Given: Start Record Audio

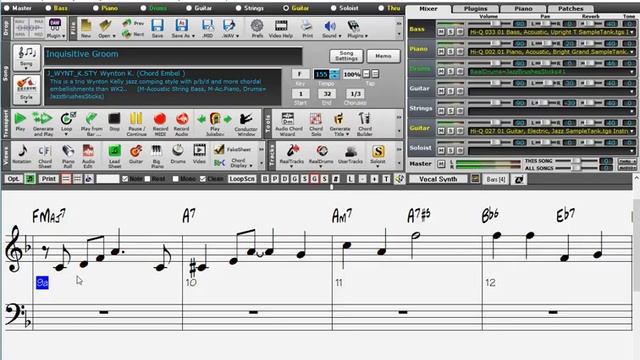Looking at the screenshot, I should tap(182, 124).
